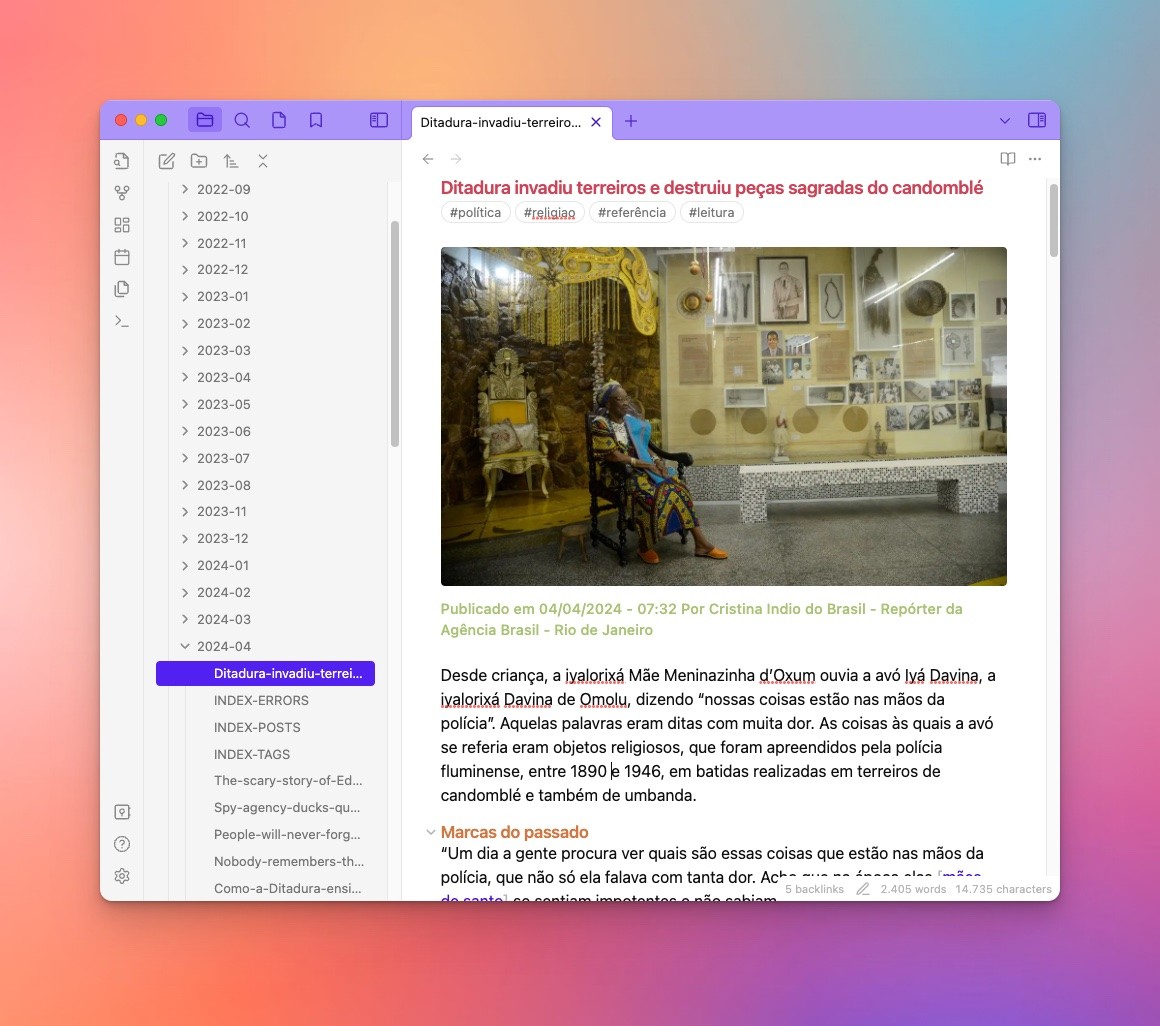This screenshot has width=1160, height=1026.
Task: Expand the 2023-12 folder
Action: tap(185, 538)
